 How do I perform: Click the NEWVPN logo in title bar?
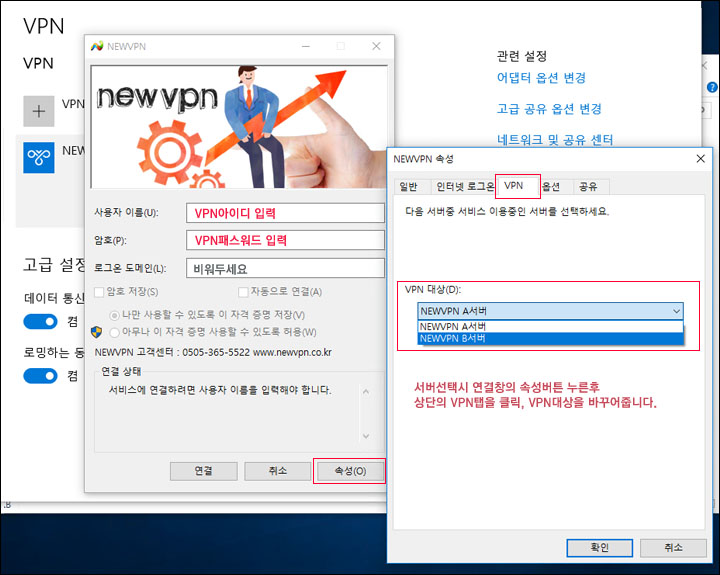point(97,46)
